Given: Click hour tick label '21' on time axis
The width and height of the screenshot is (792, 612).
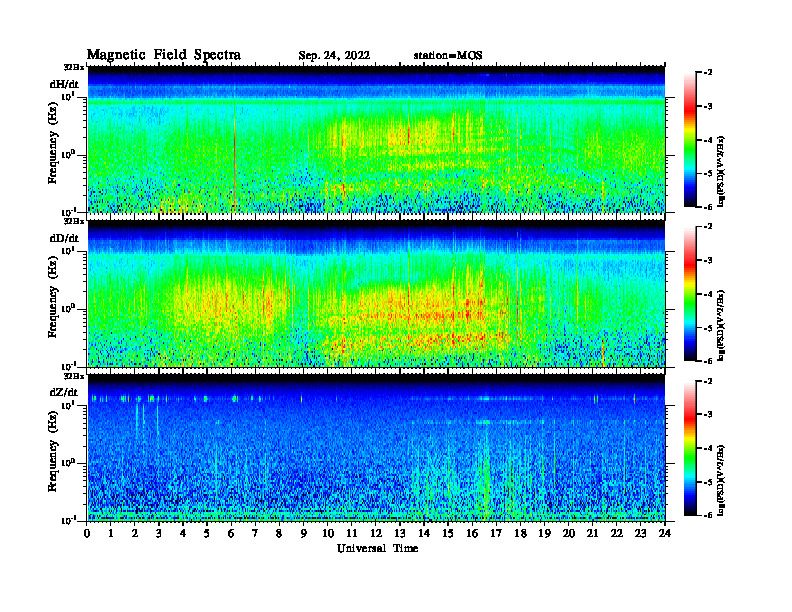Looking at the screenshot, I should click(x=592, y=533).
